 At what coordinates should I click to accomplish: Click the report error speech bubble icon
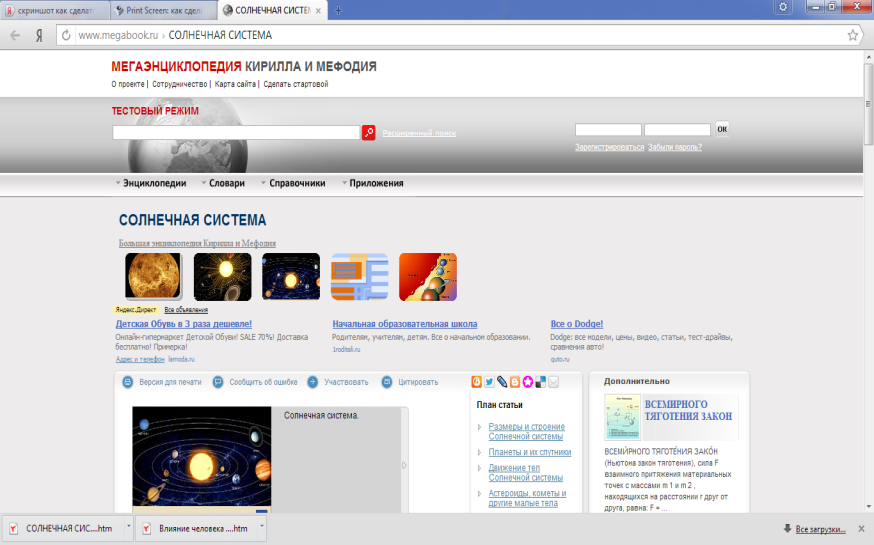(x=218, y=382)
